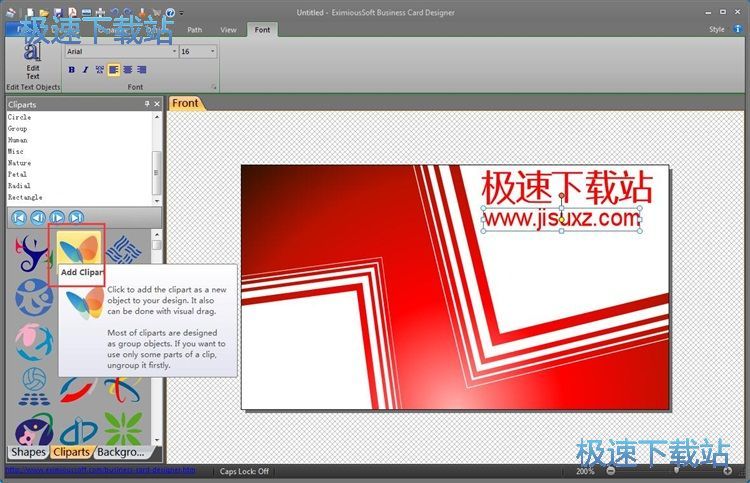The width and height of the screenshot is (750, 483).
Task: Switch to the Font ribbon tab
Action: click(262, 30)
